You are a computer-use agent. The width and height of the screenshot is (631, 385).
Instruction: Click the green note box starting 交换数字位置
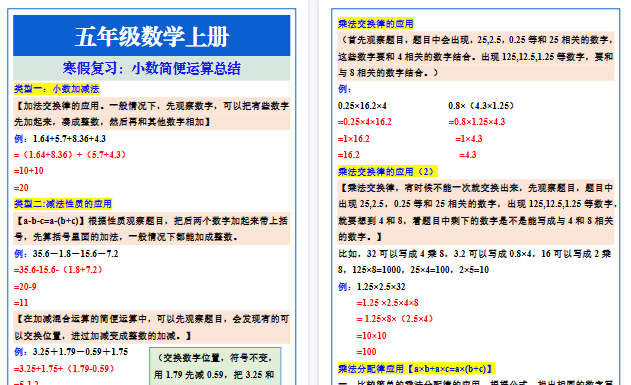click(x=215, y=366)
